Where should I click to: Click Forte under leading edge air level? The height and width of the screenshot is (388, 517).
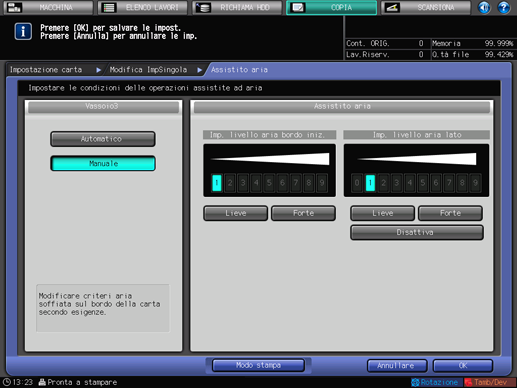tap(303, 213)
